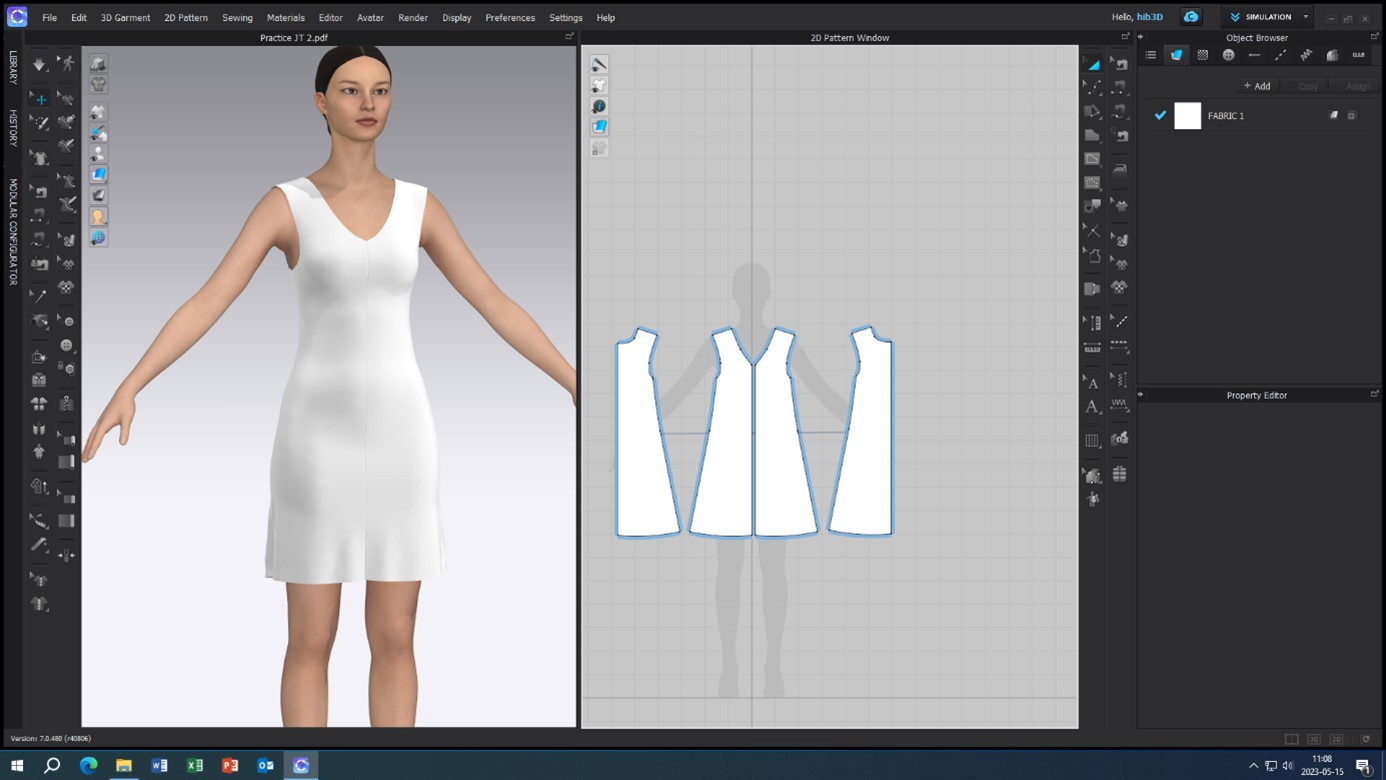Click the FABRIC 1 white color swatch

click(x=1187, y=116)
